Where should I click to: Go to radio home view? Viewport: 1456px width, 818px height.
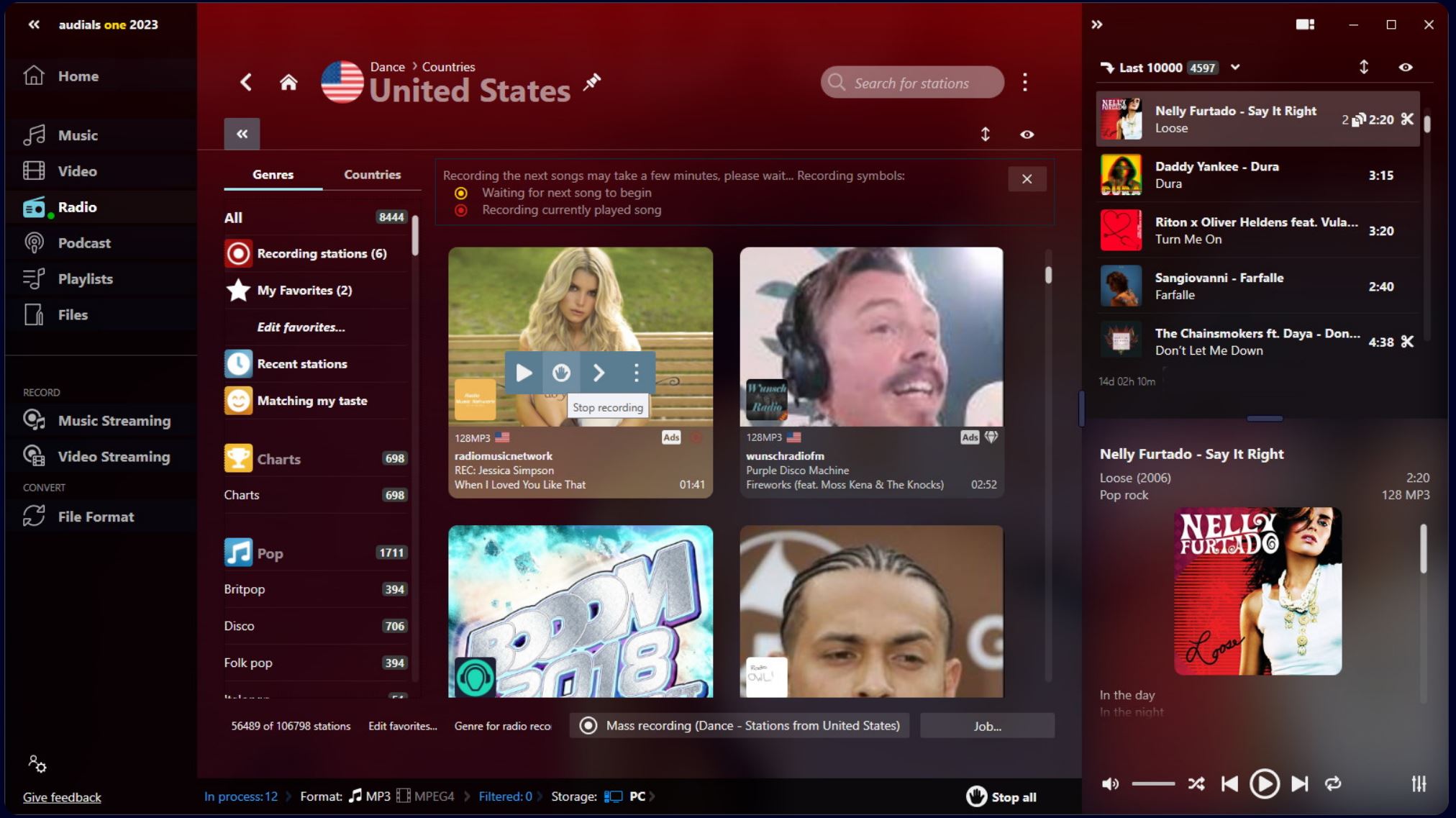point(288,82)
